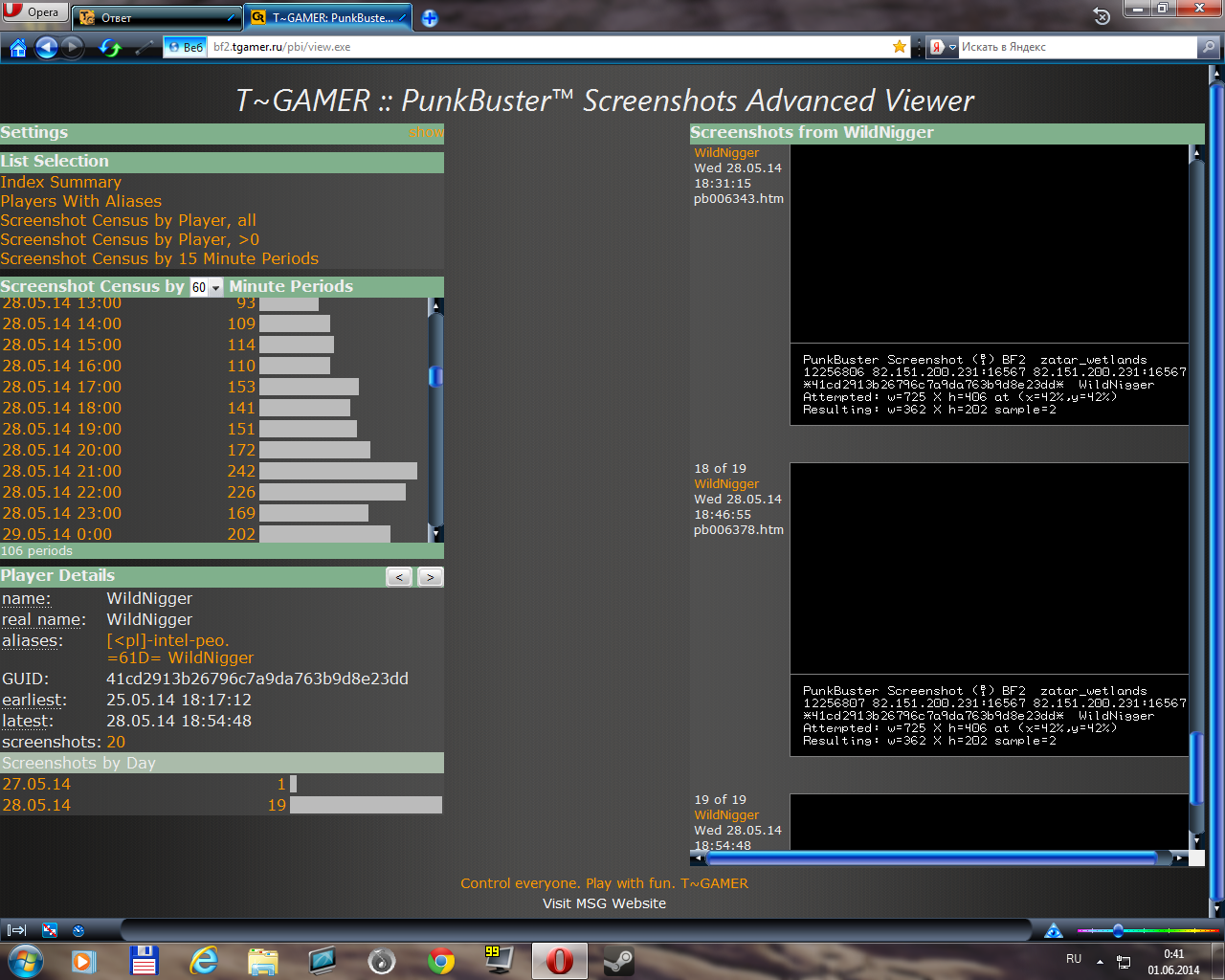Image resolution: width=1225 pixels, height=980 pixels.
Task: Toggle the Settings panel via the show link
Action: 425,132
